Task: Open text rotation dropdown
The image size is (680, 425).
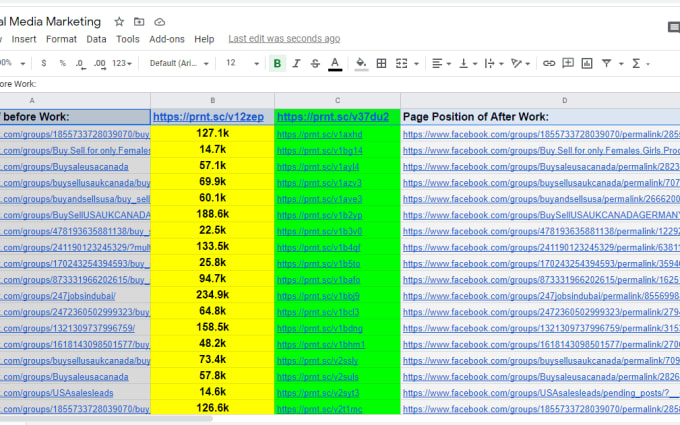Action: [520, 64]
